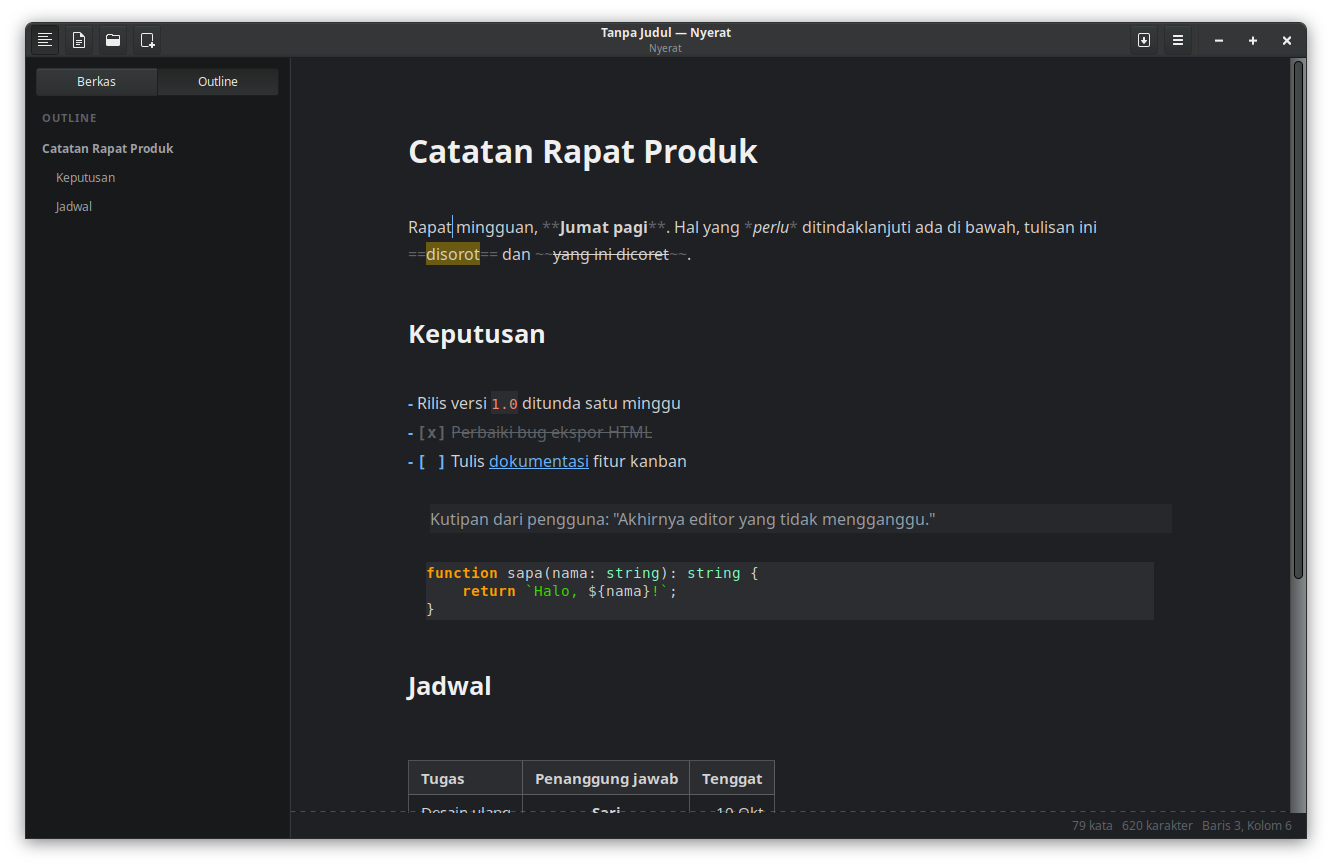
Task: Click the Baris 3, Kolom 6 status indicator
Action: (1247, 826)
